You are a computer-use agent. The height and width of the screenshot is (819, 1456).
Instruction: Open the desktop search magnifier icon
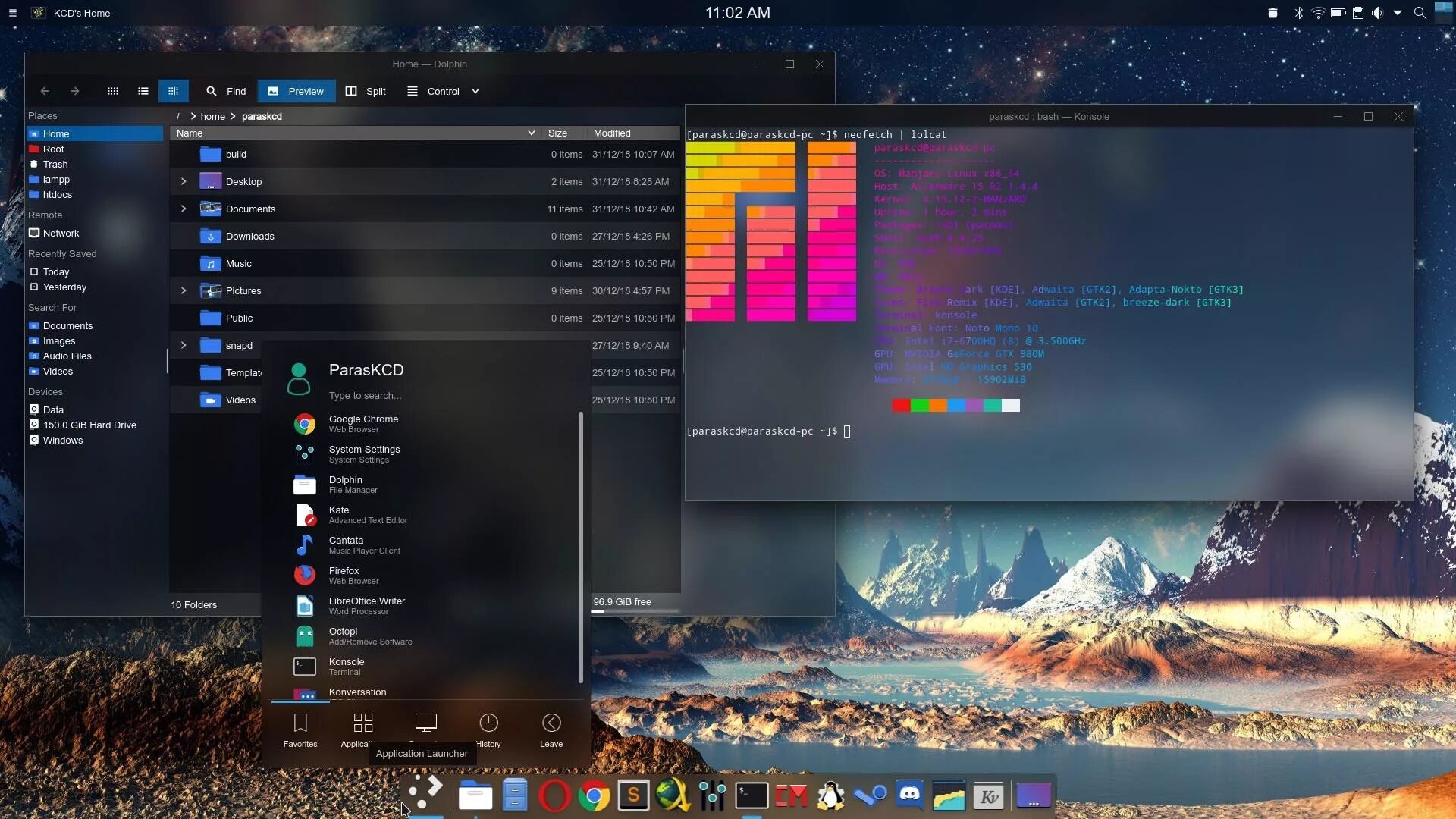point(1420,13)
